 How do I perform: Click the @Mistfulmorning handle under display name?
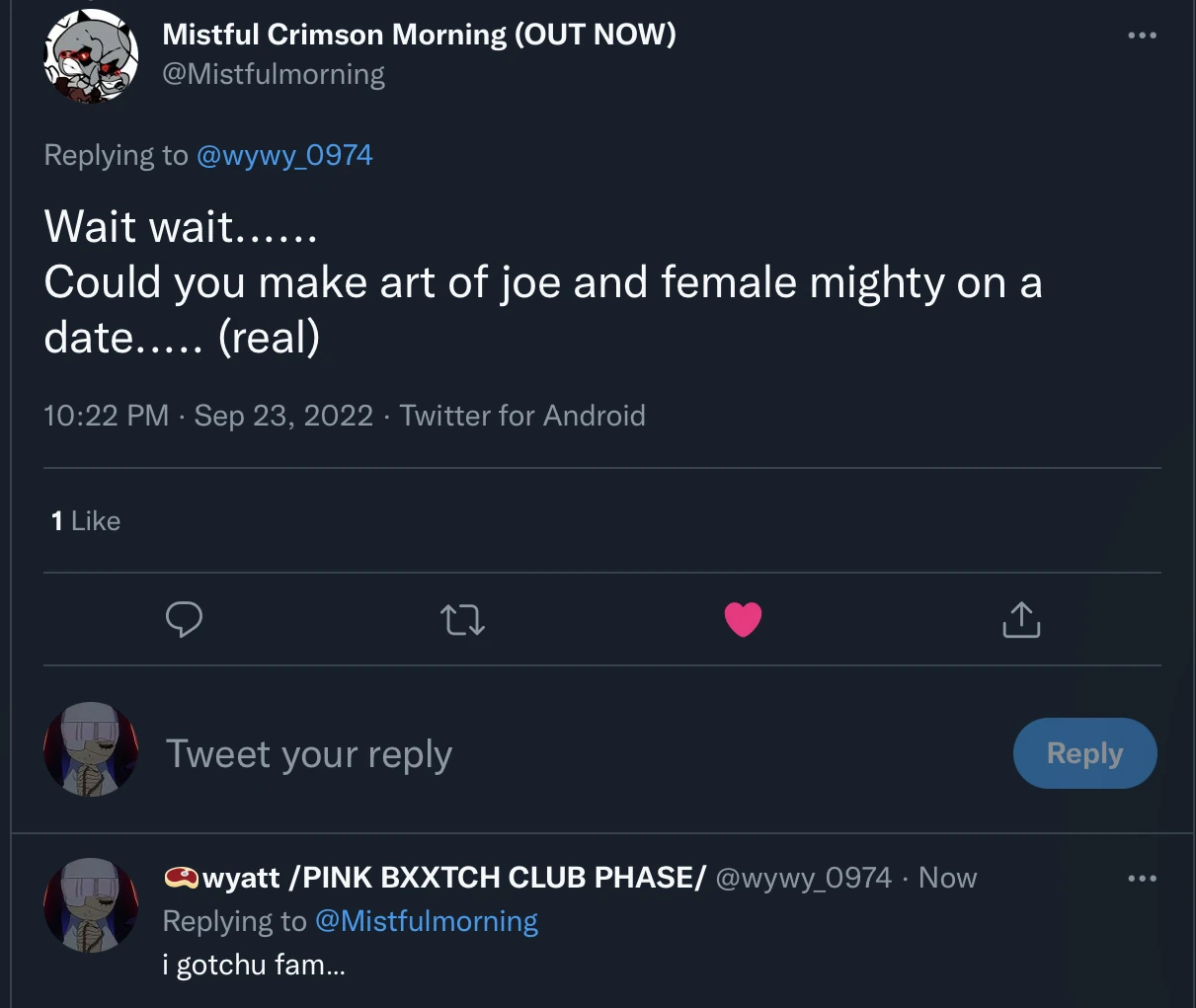[x=274, y=74]
